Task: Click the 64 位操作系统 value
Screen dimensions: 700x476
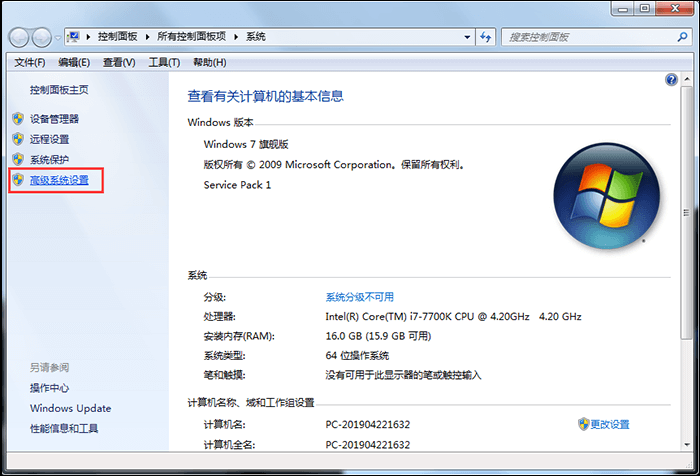Action: [x=357, y=356]
